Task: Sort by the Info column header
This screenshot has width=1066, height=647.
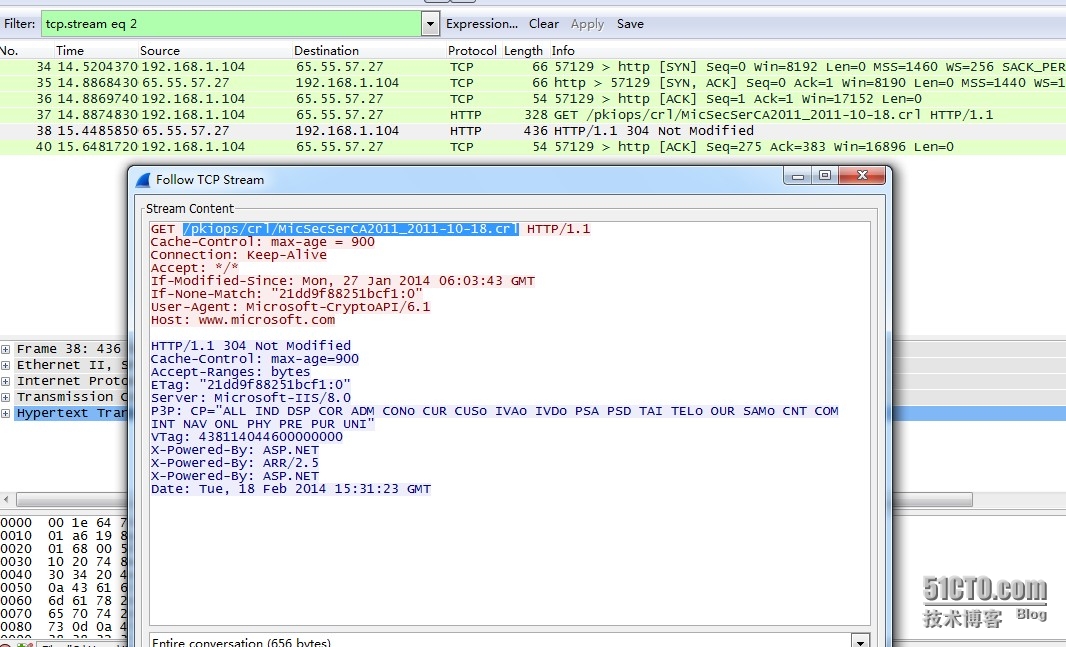Action: point(563,50)
